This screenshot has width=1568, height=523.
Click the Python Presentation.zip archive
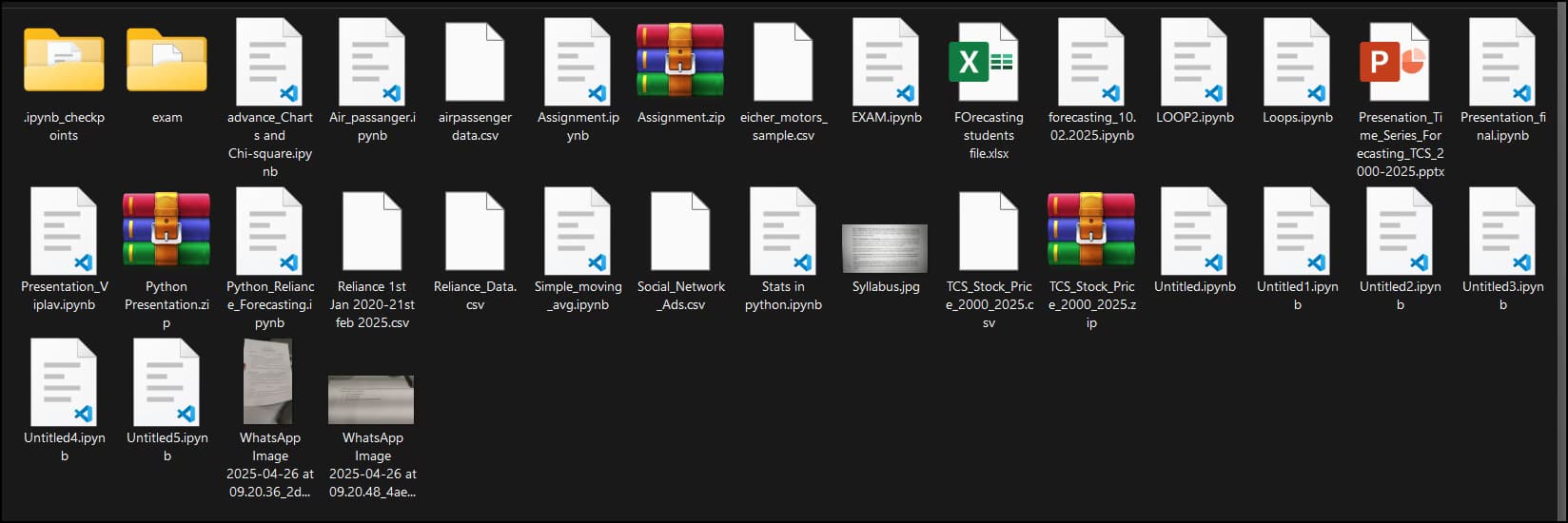(x=167, y=230)
